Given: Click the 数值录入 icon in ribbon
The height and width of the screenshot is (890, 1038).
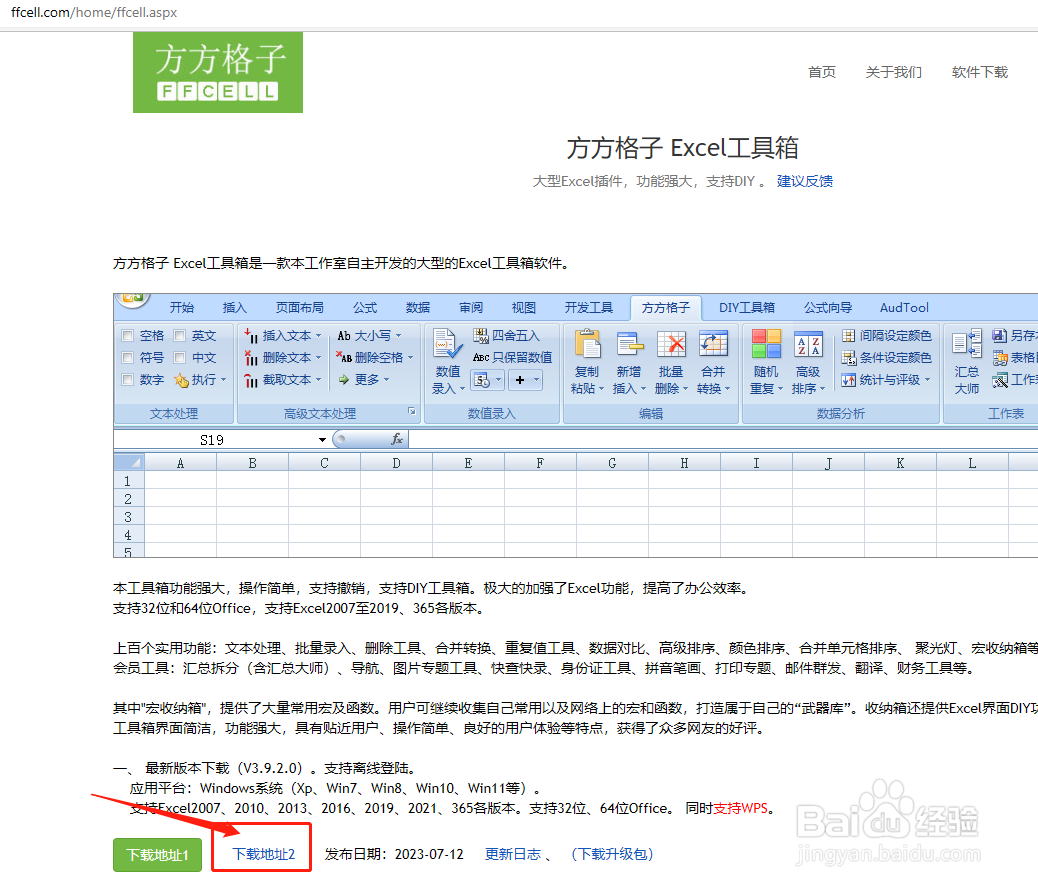Looking at the screenshot, I should click(x=447, y=344).
